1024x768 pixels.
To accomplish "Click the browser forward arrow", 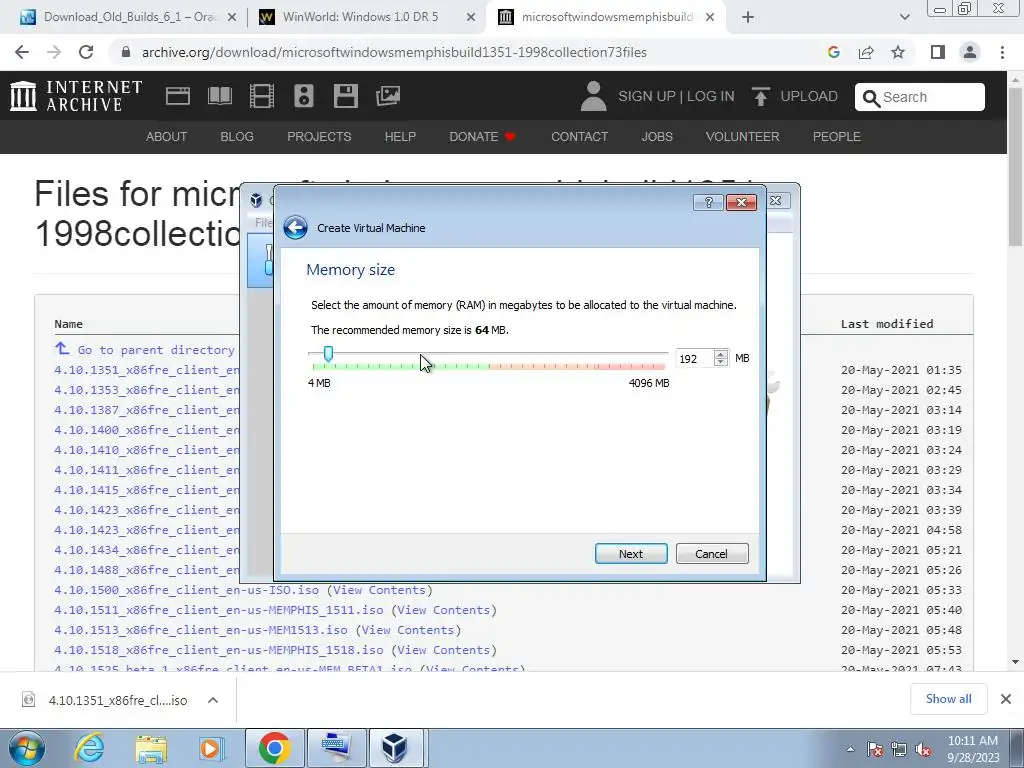I will [54, 52].
